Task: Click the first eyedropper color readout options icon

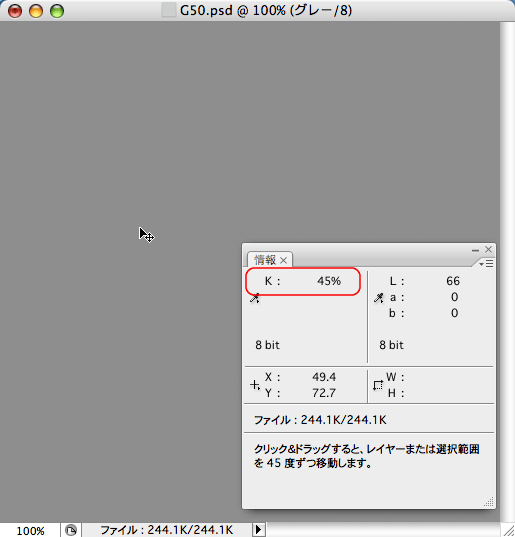Action: 254,298
